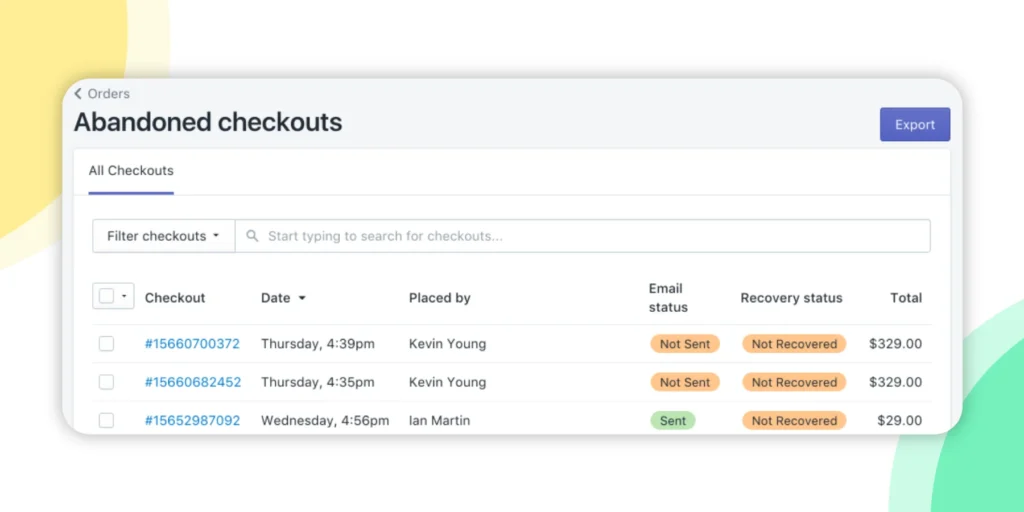Screen dimensions: 1024x512
Task: Click the Not Sent badge for #15660700372
Action: (684, 344)
